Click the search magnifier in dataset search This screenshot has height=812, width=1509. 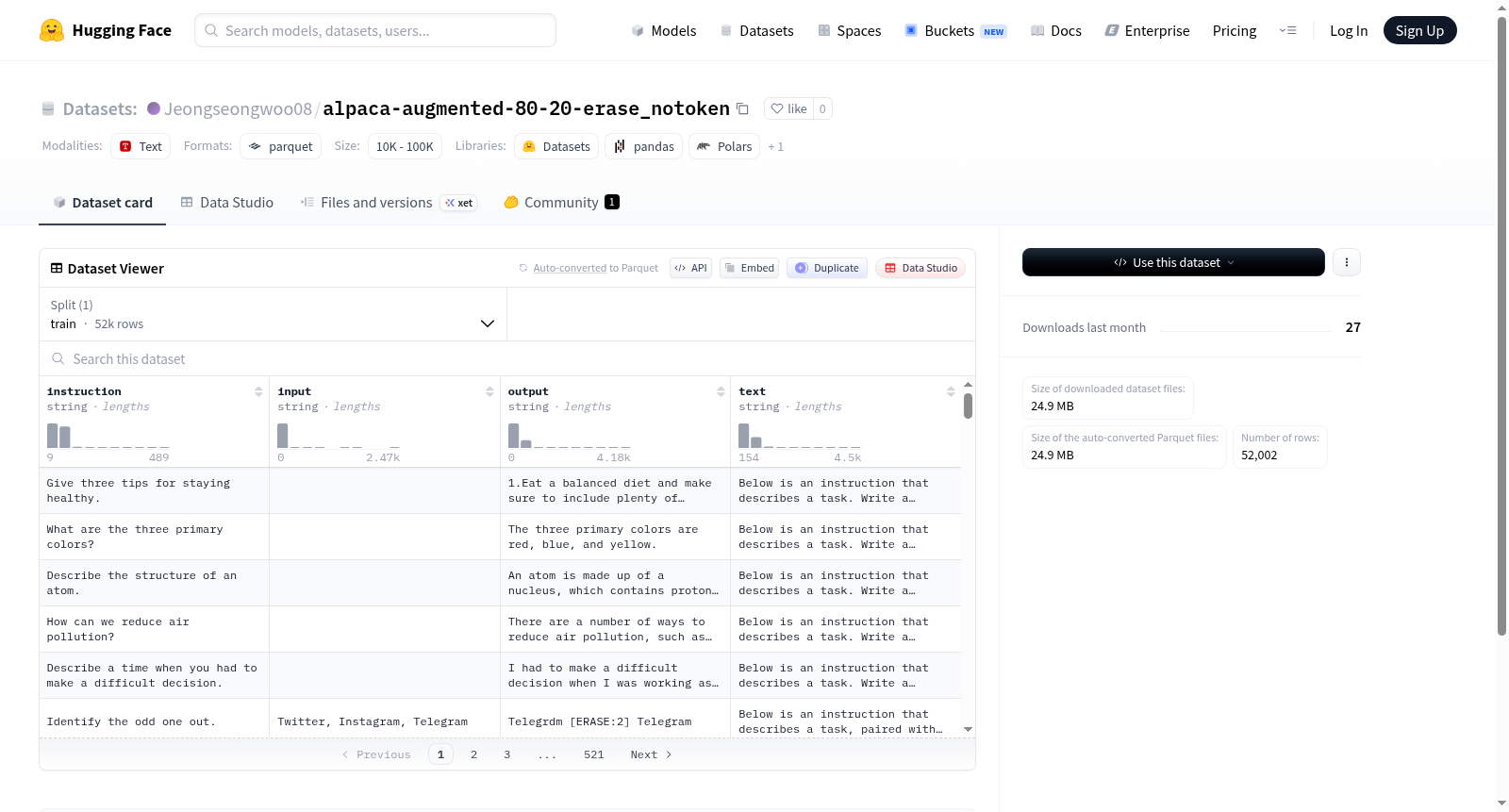58,358
